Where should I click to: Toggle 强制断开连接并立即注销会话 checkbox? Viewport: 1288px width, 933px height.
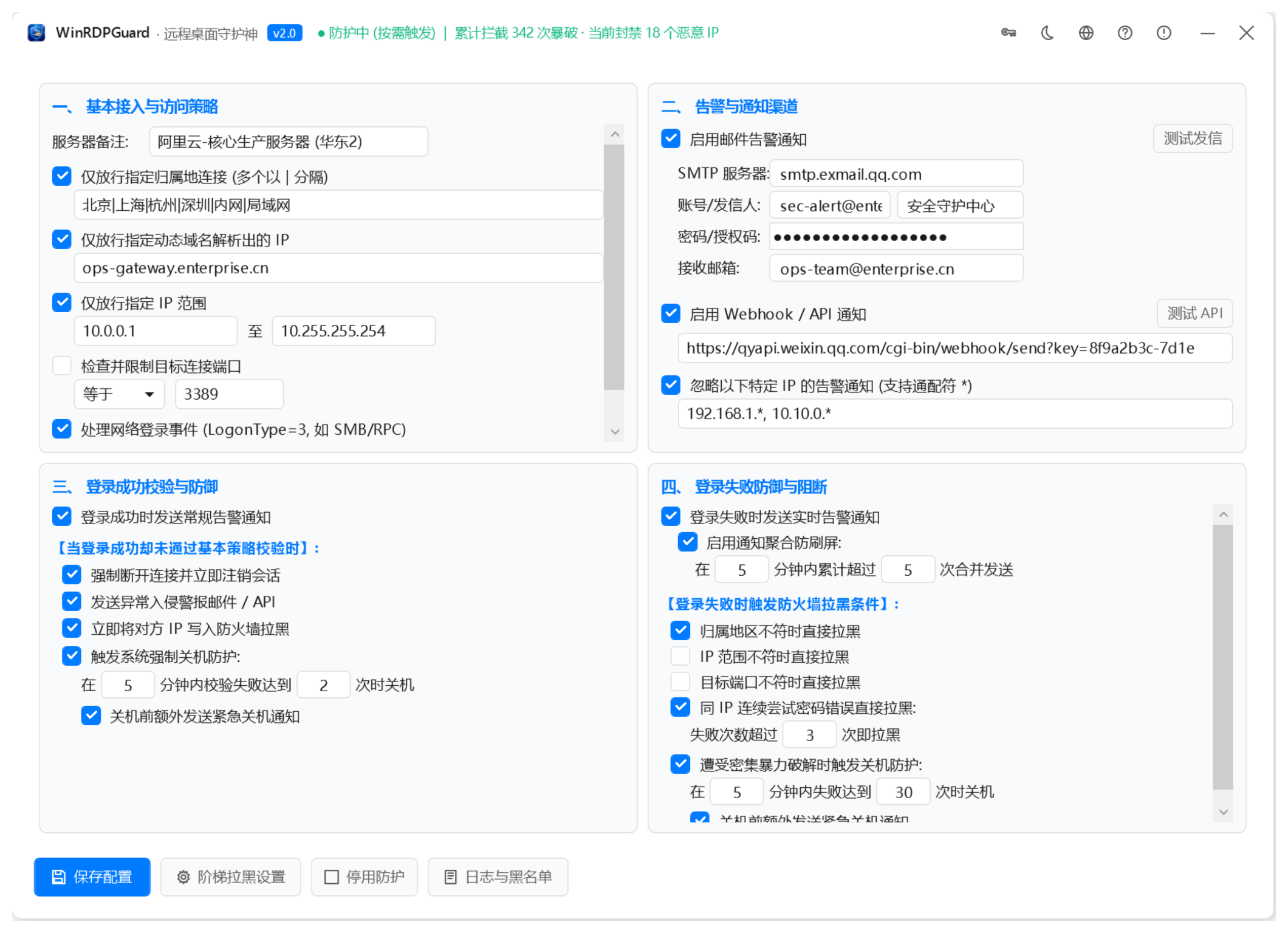coord(72,575)
